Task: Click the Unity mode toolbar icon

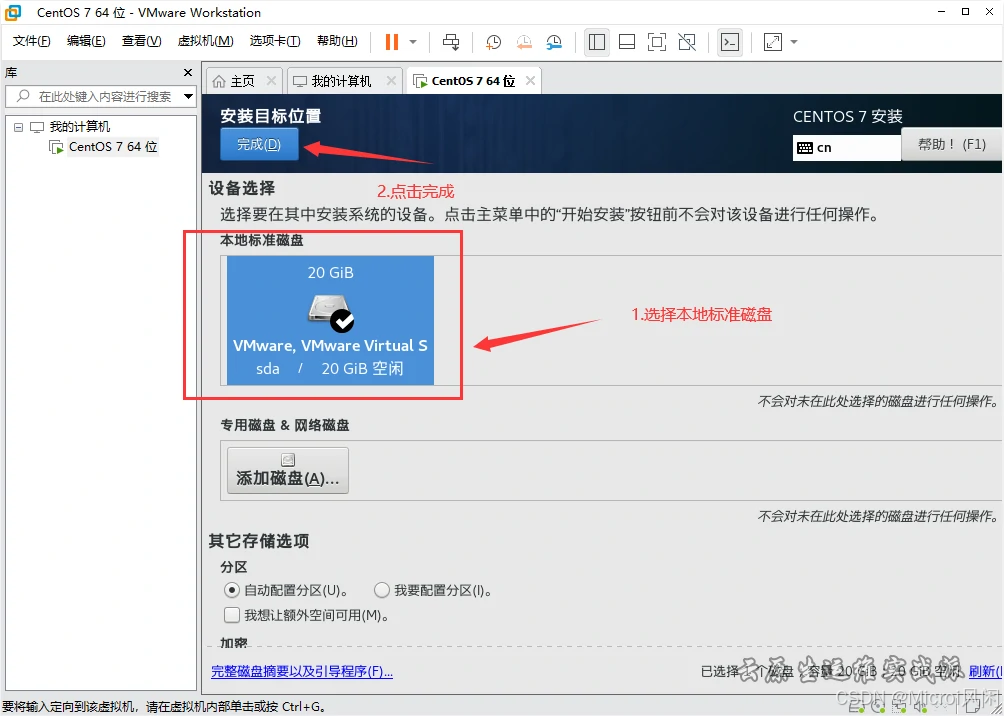Action: click(687, 42)
